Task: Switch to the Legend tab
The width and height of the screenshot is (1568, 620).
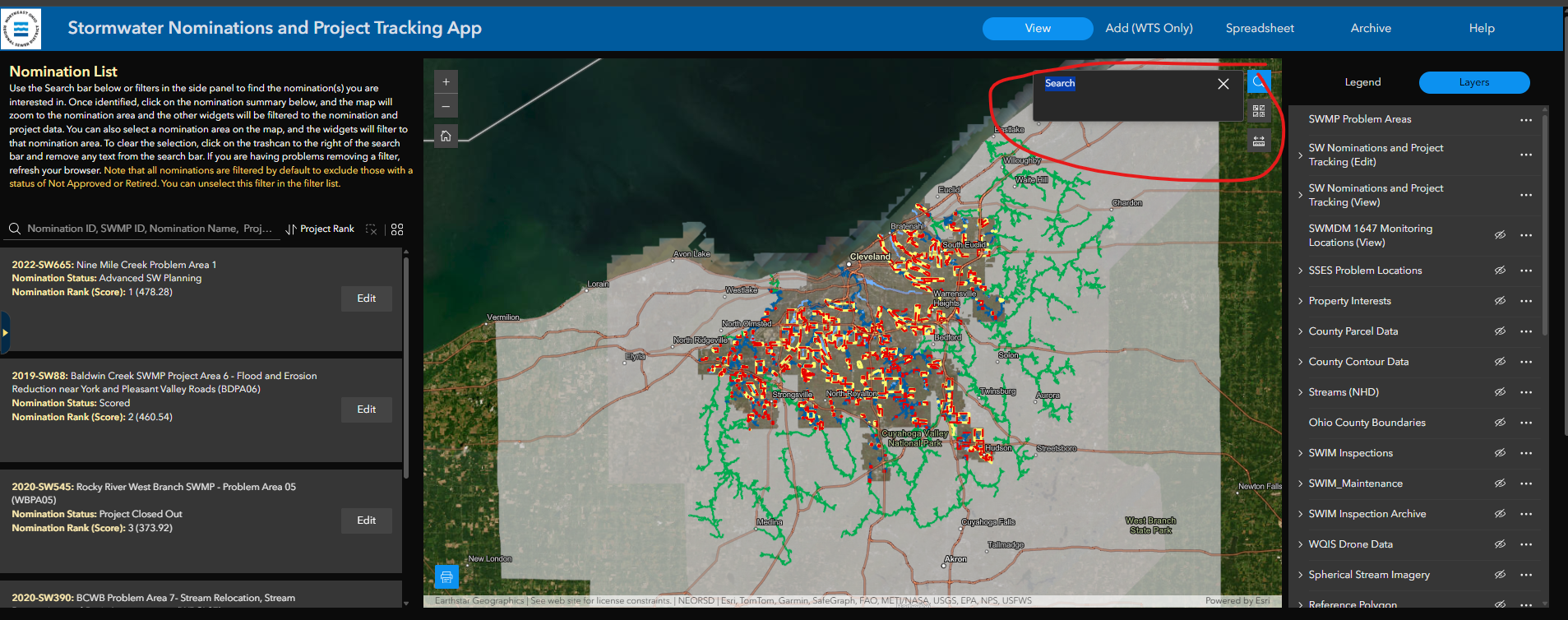Action: [1362, 82]
